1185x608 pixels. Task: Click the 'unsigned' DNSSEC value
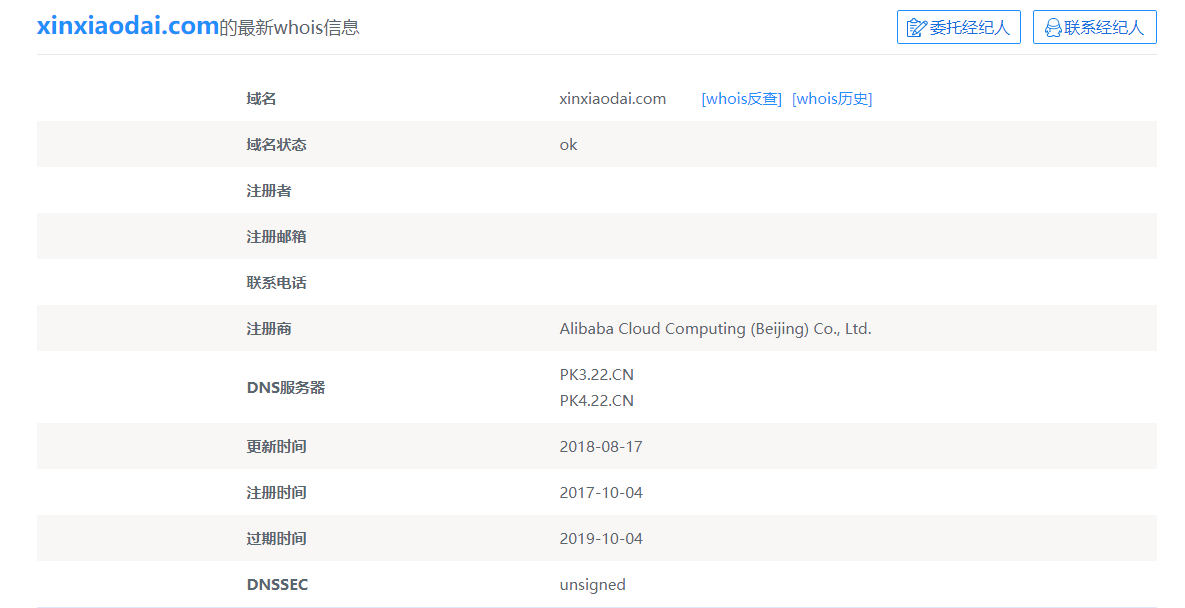[x=592, y=585]
